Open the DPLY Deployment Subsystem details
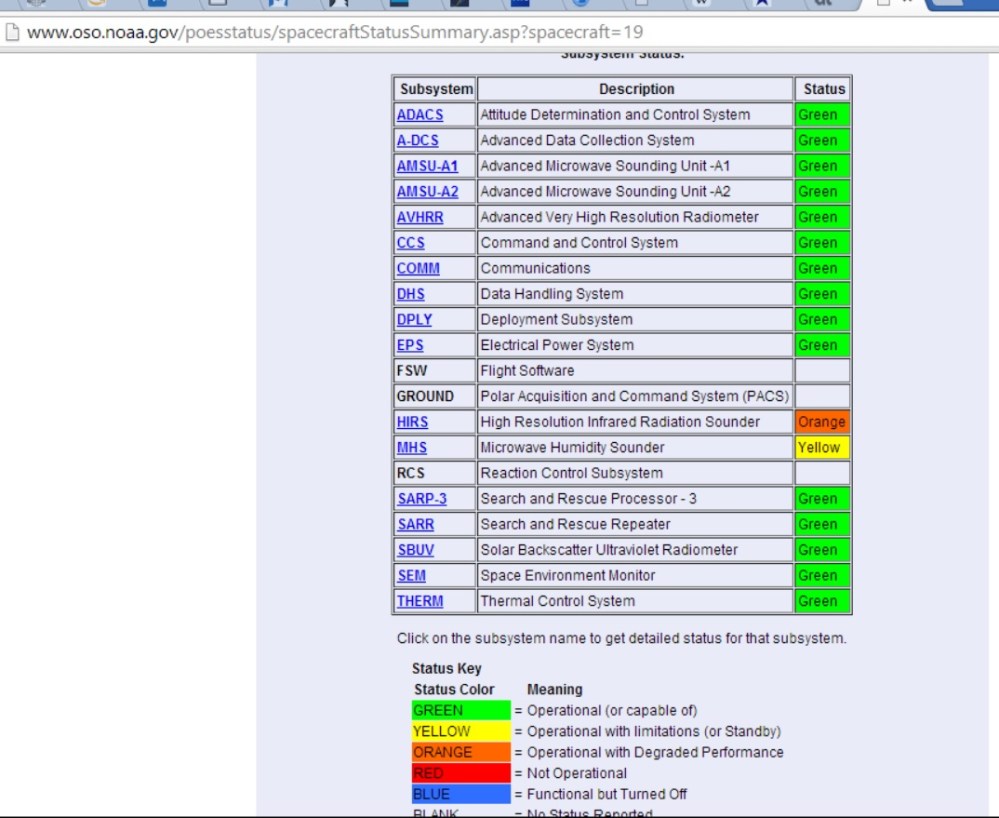Image resolution: width=999 pixels, height=818 pixels. coord(414,319)
